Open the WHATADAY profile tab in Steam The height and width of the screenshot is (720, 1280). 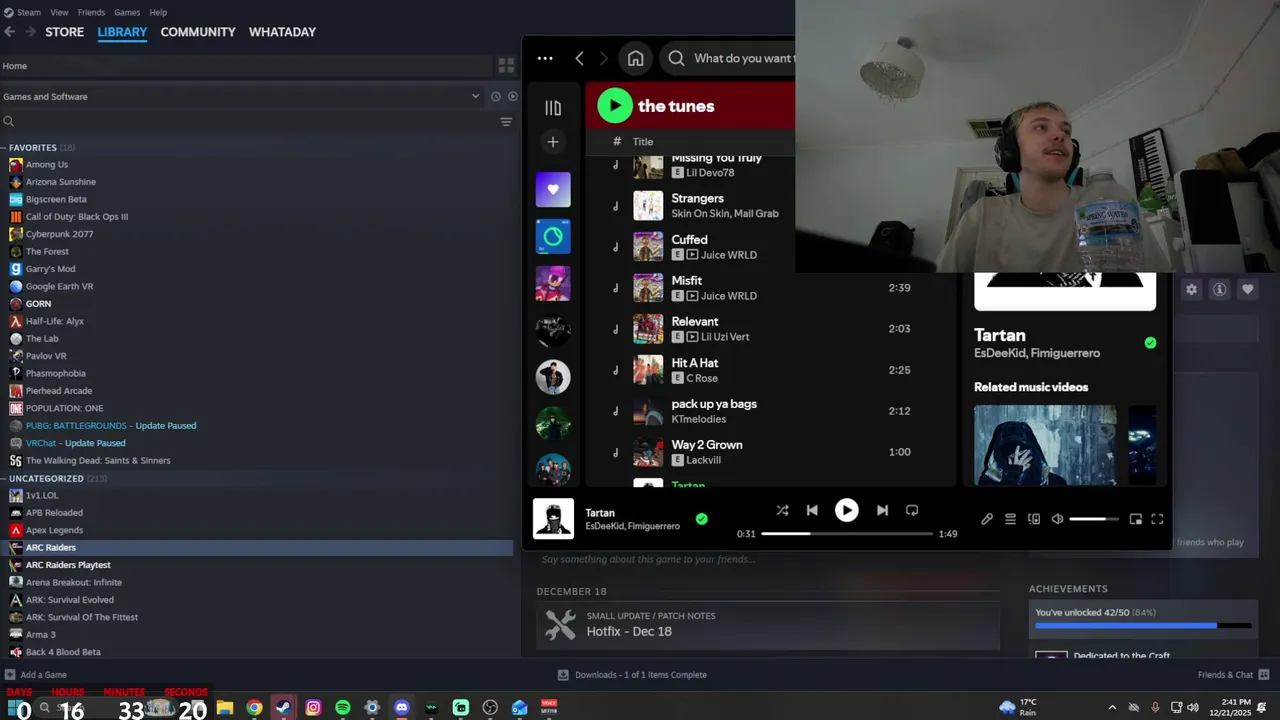coord(282,32)
